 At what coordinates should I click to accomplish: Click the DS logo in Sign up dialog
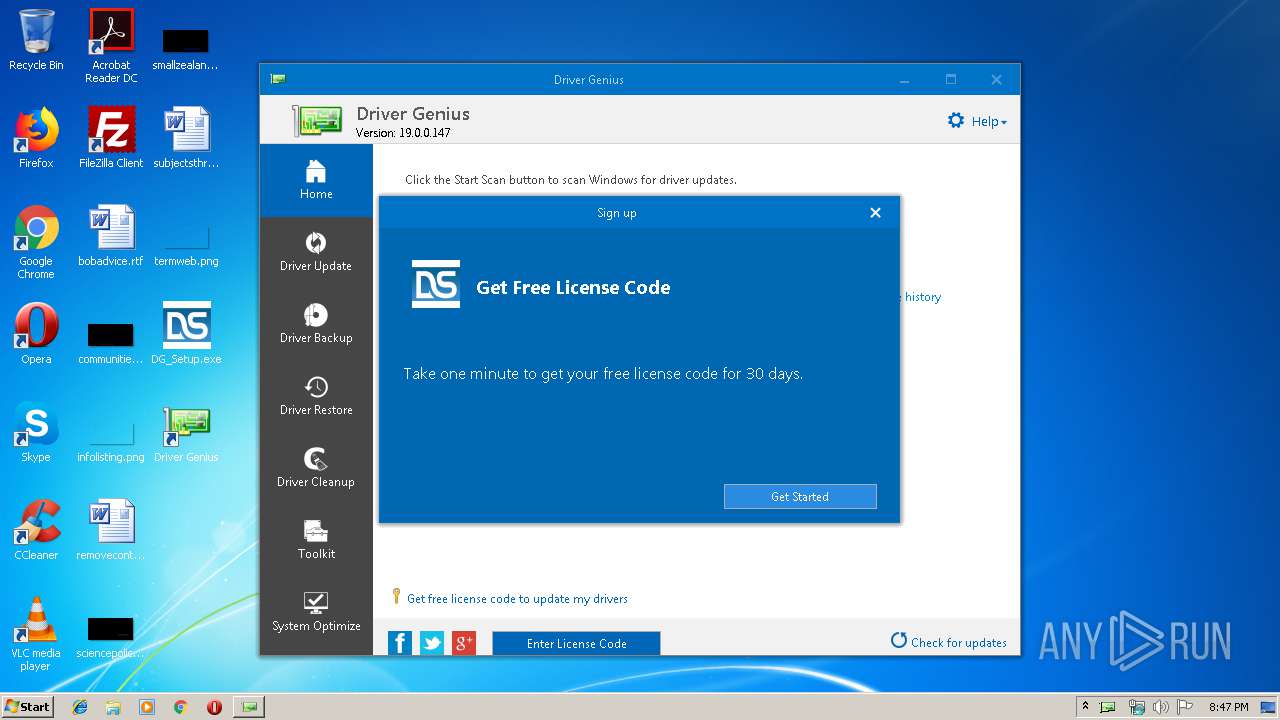[x=436, y=284]
